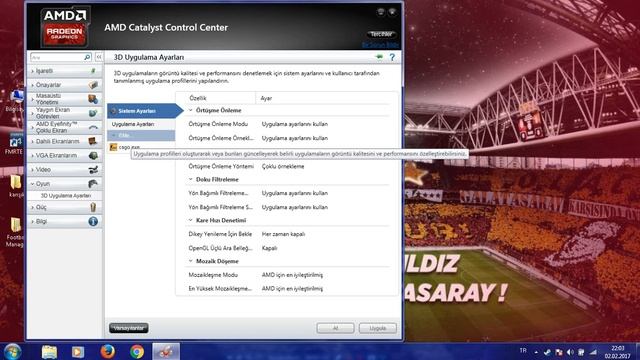Collapse the Doku Filtreleme section
Screen dimensions: 640x360
[x=190, y=179]
